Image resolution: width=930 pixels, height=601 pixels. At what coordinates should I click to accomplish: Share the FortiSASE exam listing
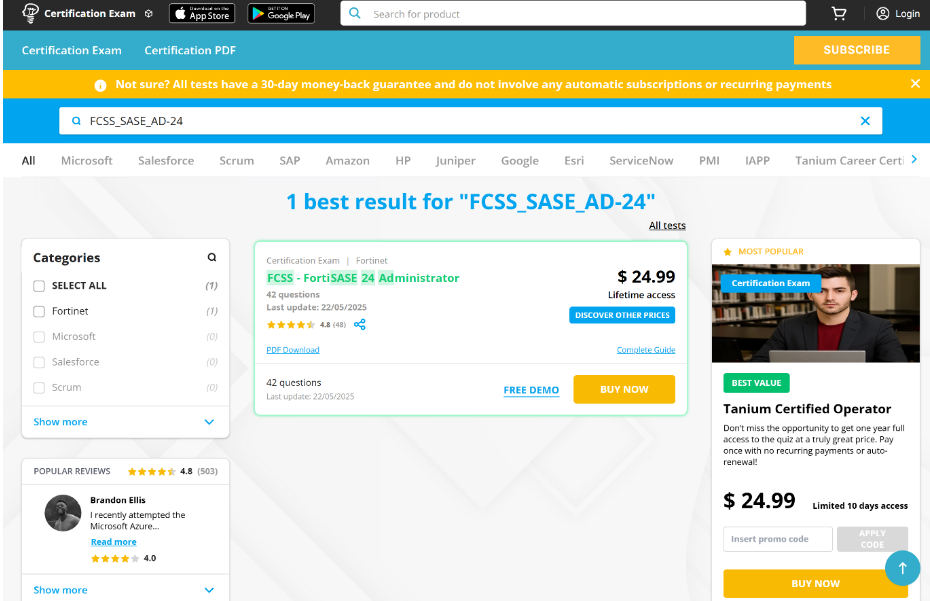359,325
